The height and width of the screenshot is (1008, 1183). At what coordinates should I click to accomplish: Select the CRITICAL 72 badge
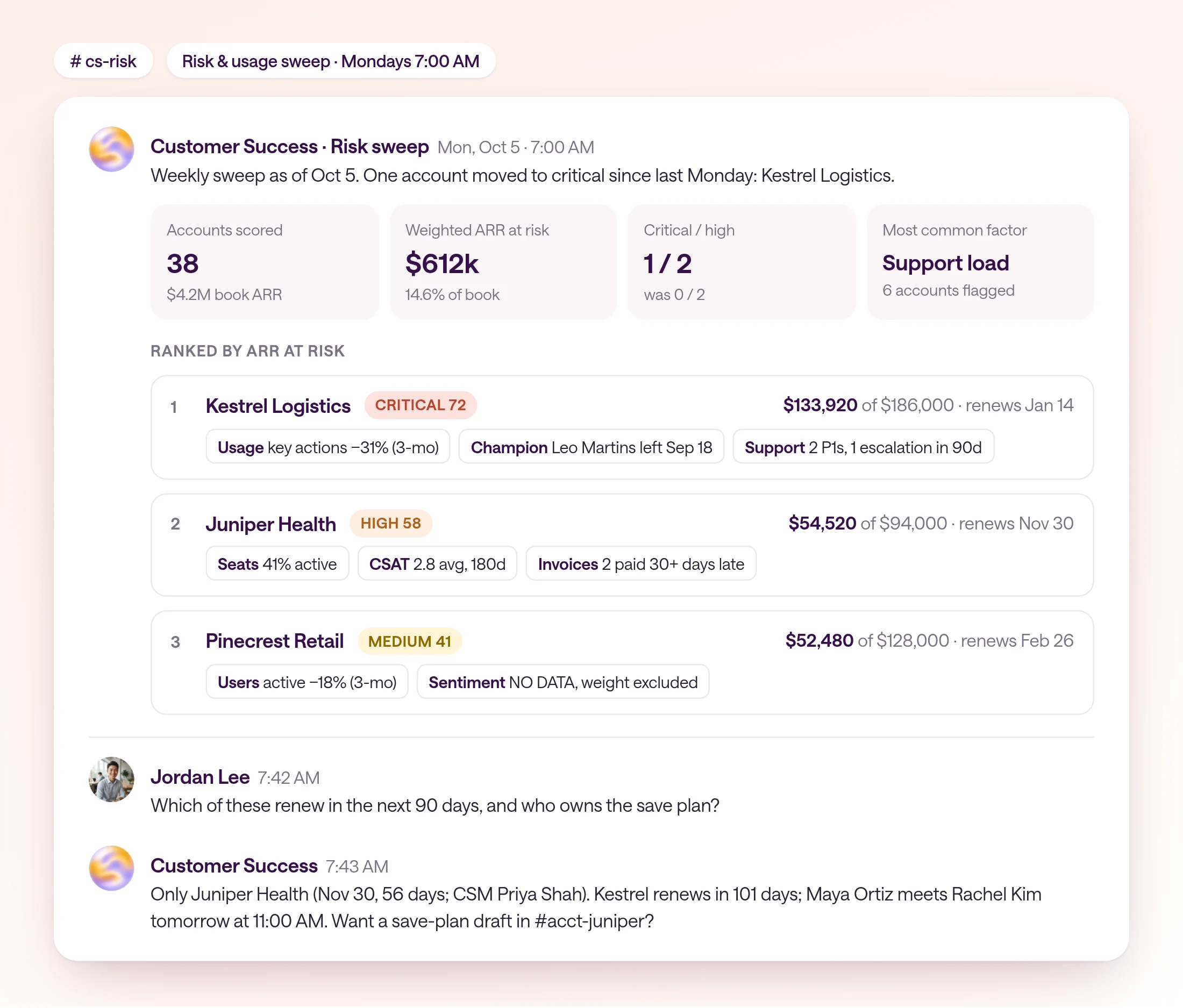tap(420, 405)
